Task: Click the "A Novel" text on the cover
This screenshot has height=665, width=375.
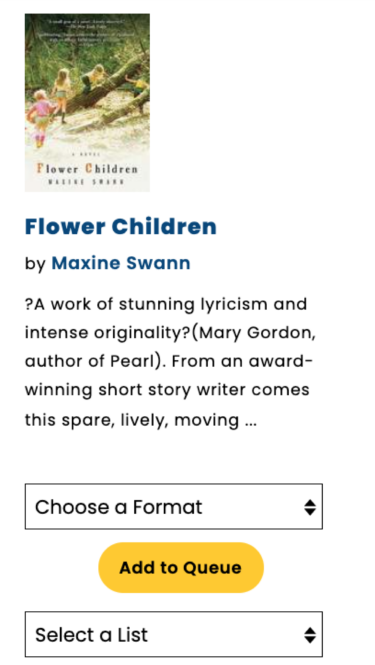Action: pyautogui.click(x=87, y=155)
